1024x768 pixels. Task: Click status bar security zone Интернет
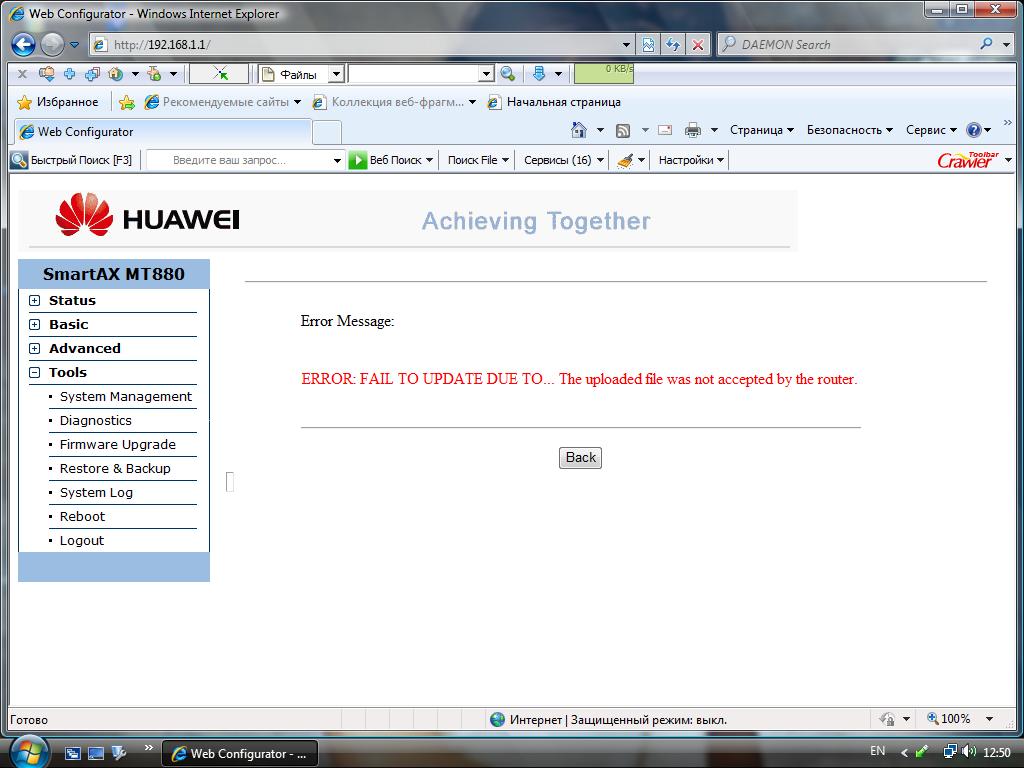point(607,720)
